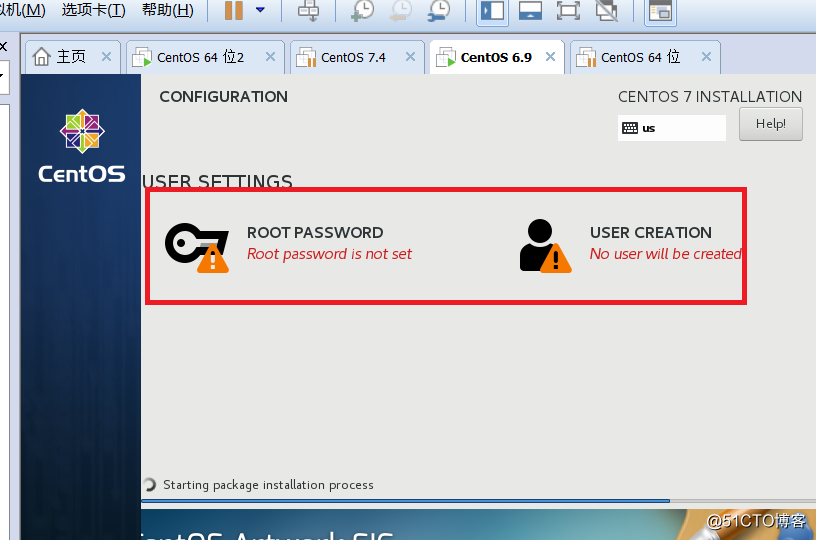Switch to Unity mode via its toolbar icon

[606, 10]
